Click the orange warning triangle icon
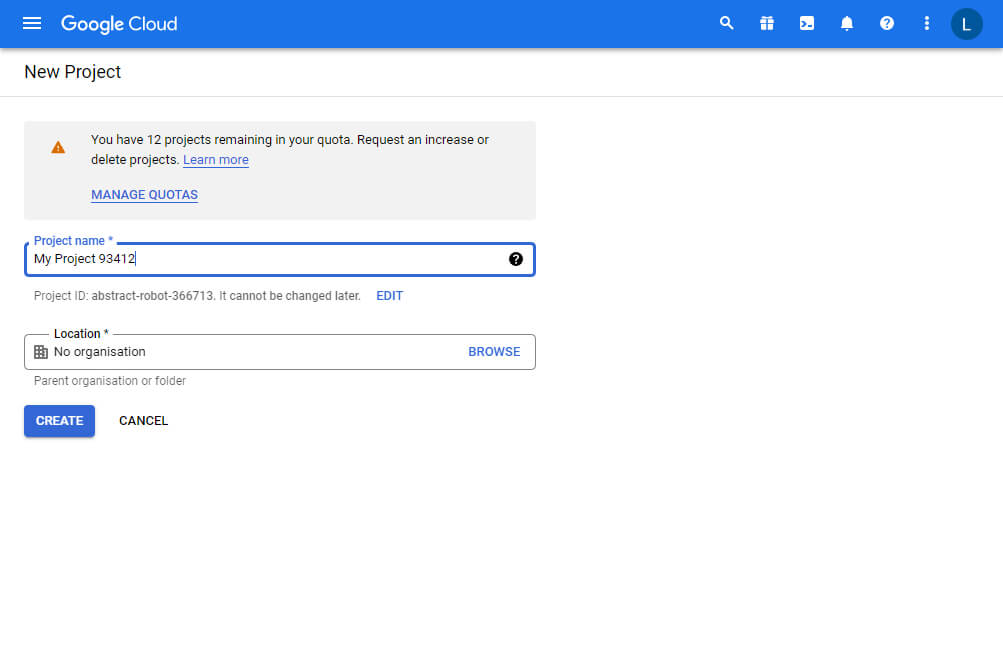The width and height of the screenshot is (1003, 662). coord(58,147)
